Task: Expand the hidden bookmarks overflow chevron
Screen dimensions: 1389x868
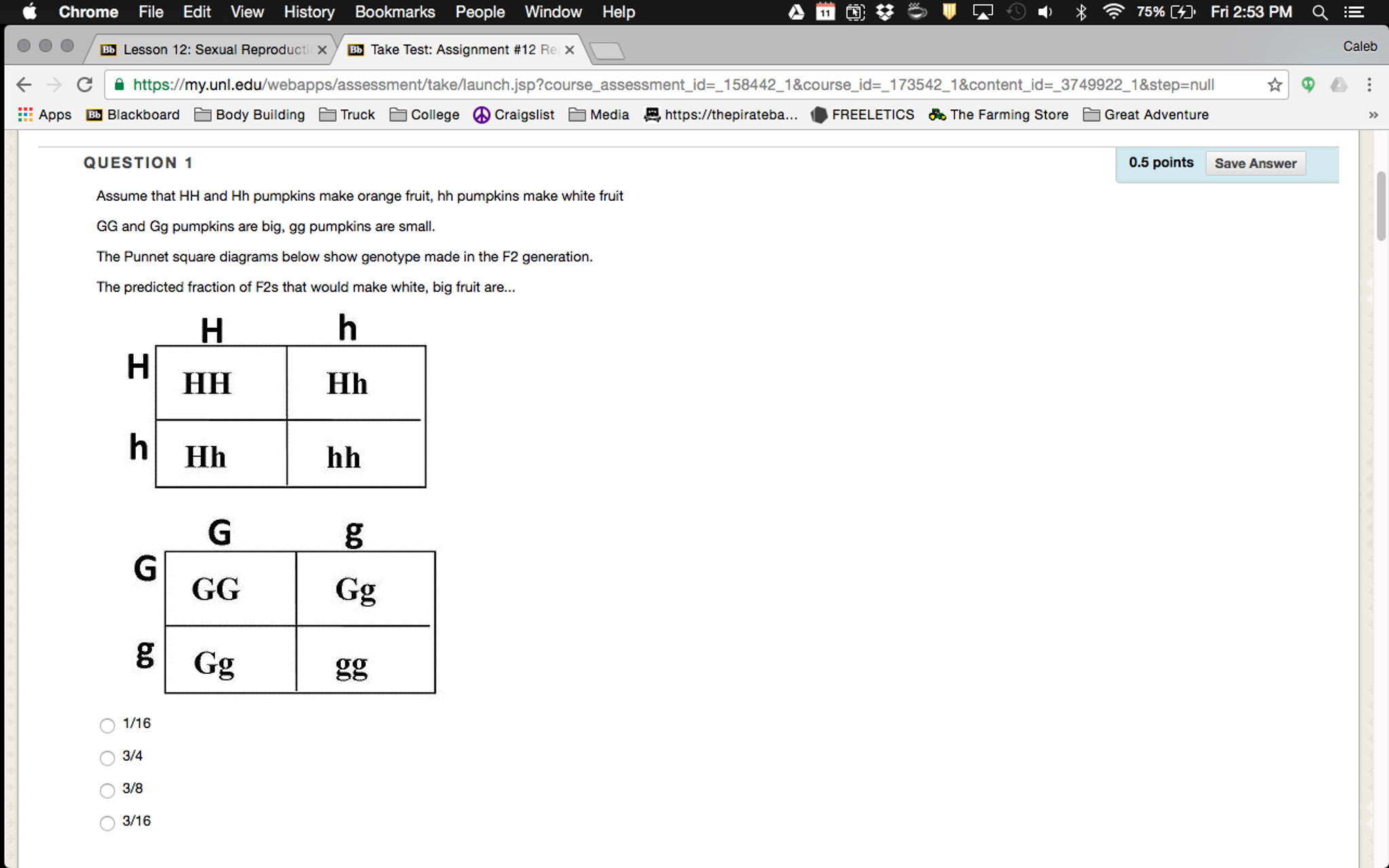Action: click(x=1373, y=115)
